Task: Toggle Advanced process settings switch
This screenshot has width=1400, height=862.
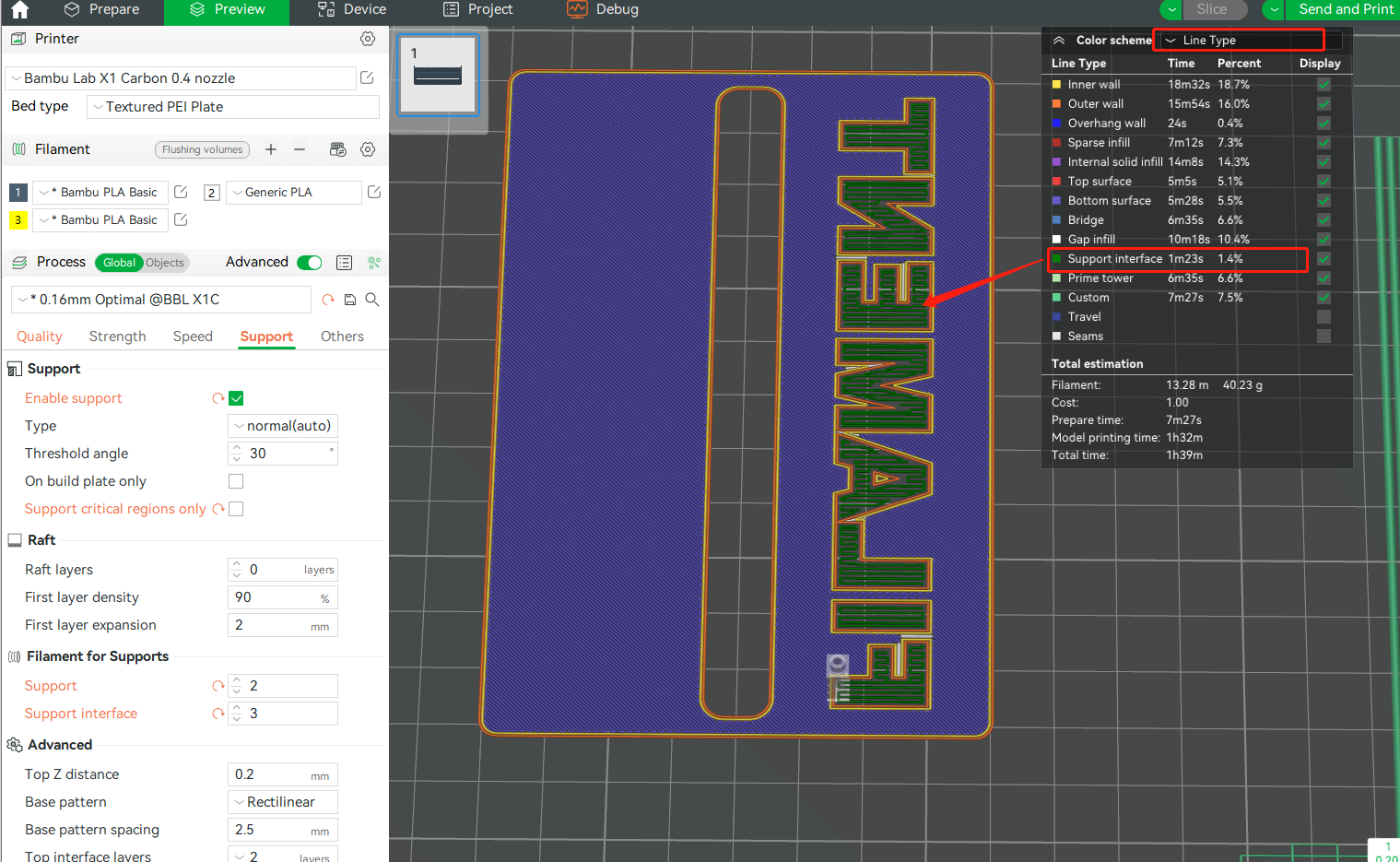Action: point(310,262)
